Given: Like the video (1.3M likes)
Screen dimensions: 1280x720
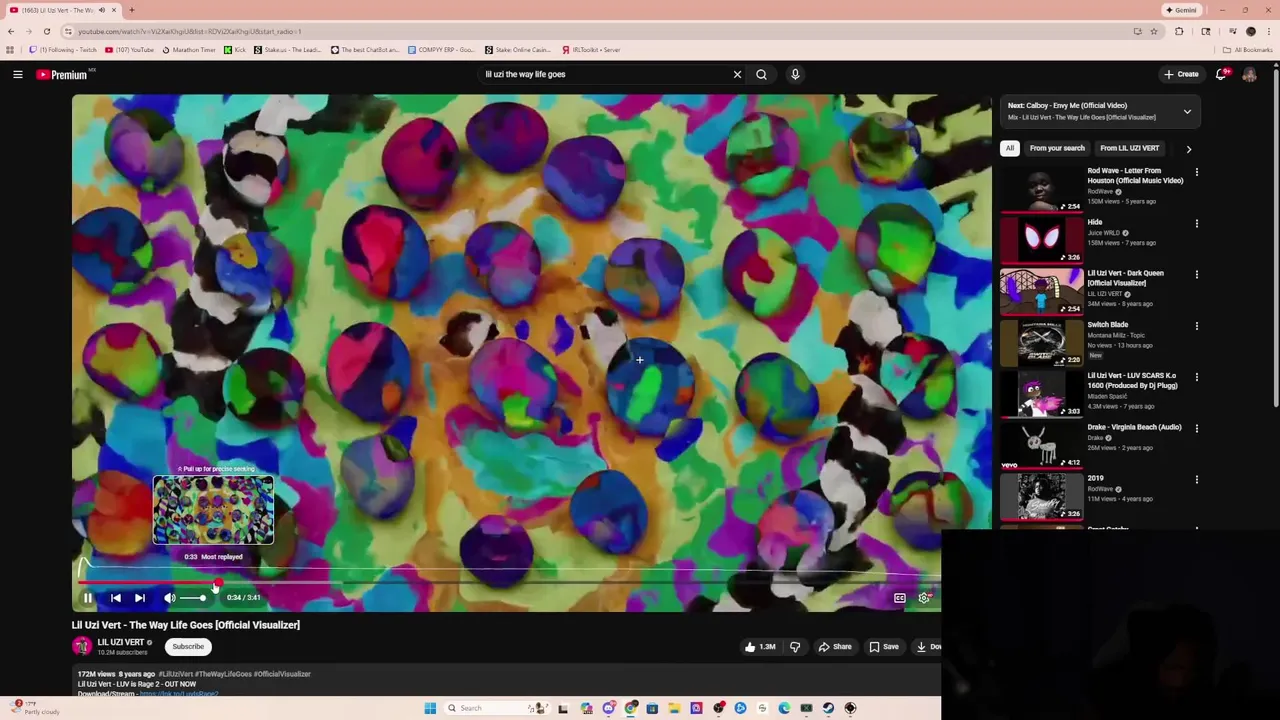Looking at the screenshot, I should click(x=760, y=647).
